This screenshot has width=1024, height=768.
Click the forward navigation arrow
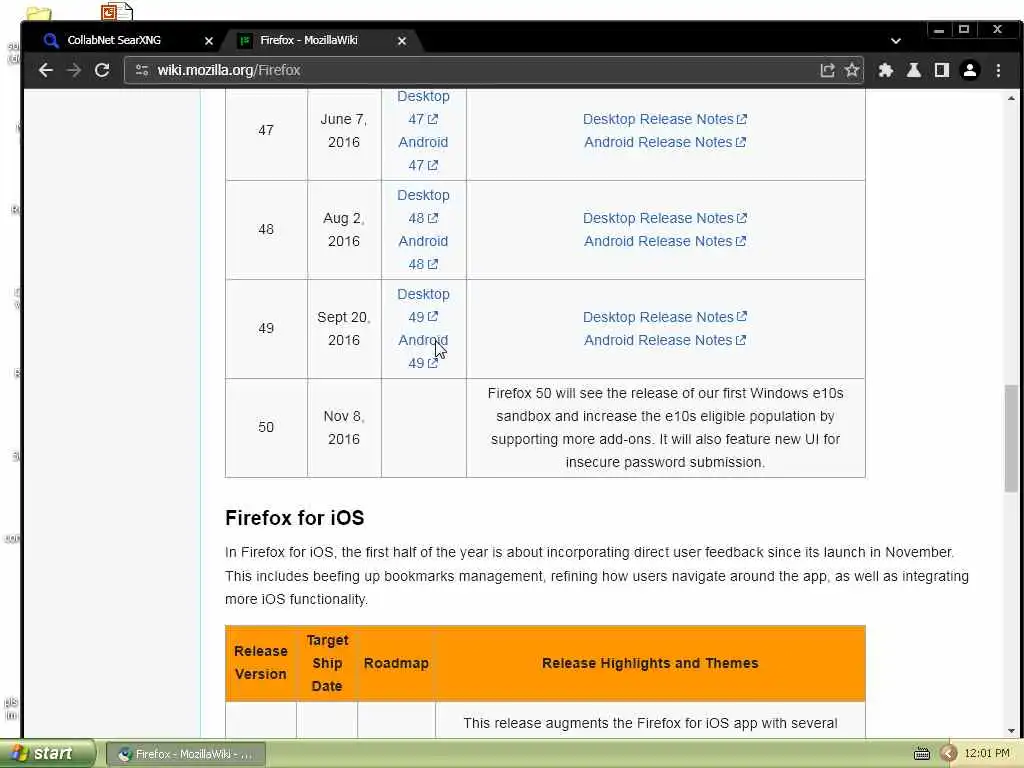[x=74, y=70]
